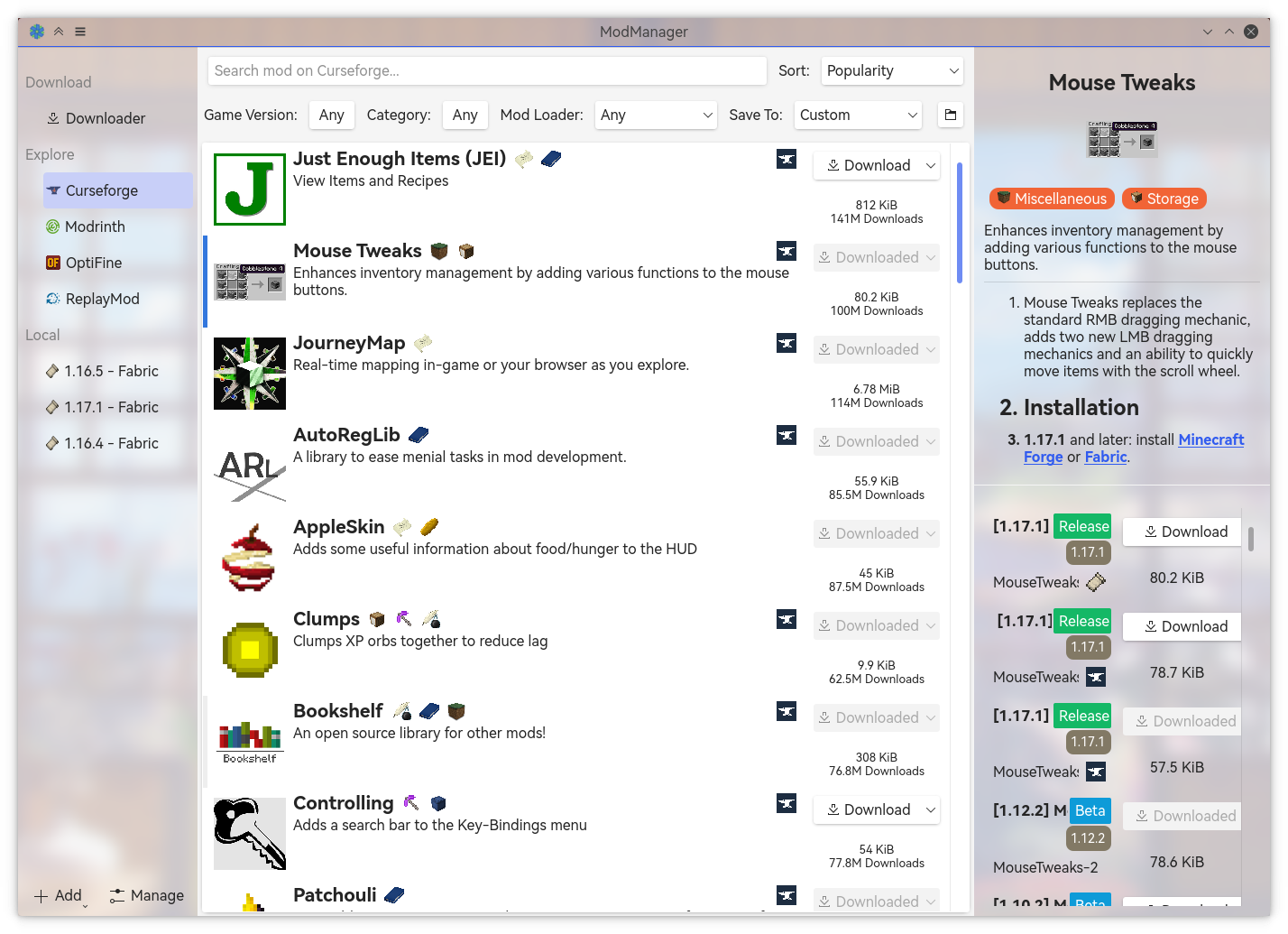Click the Forge anvil icon on Patchouli row

click(x=787, y=895)
